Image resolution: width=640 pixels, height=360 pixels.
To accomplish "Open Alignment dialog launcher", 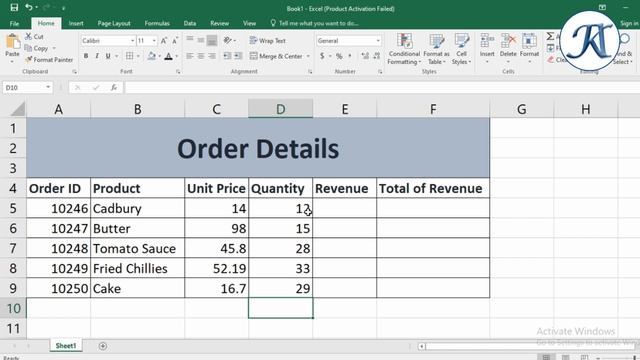I will point(310,72).
